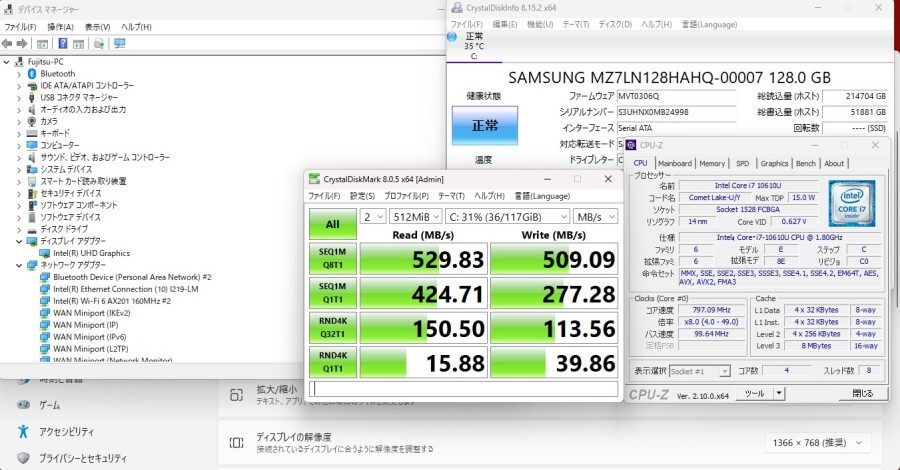Click the green All button in CrystalDiskMark
The image size is (900, 470).
pyautogui.click(x=333, y=224)
